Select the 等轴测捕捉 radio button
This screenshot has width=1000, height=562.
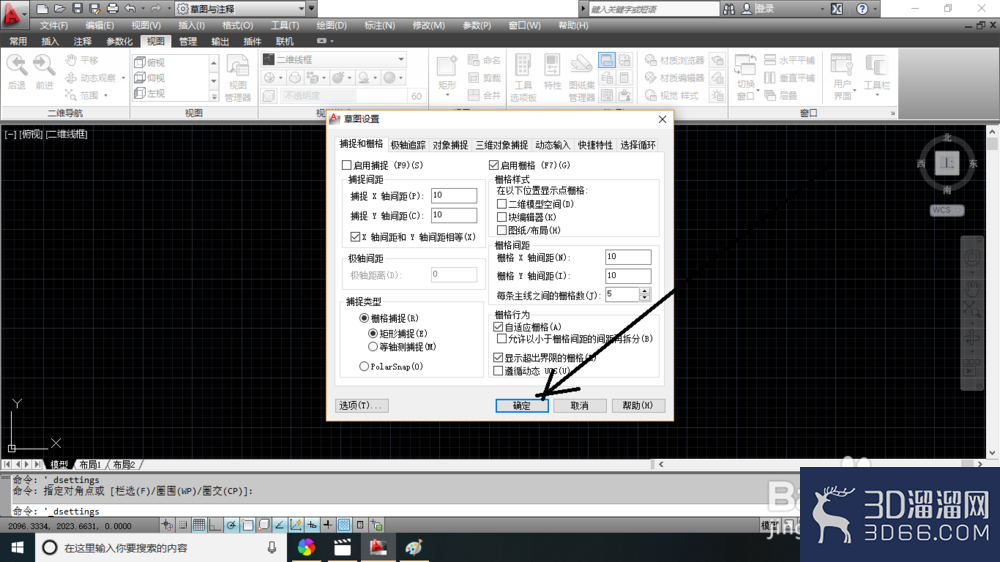pos(373,346)
